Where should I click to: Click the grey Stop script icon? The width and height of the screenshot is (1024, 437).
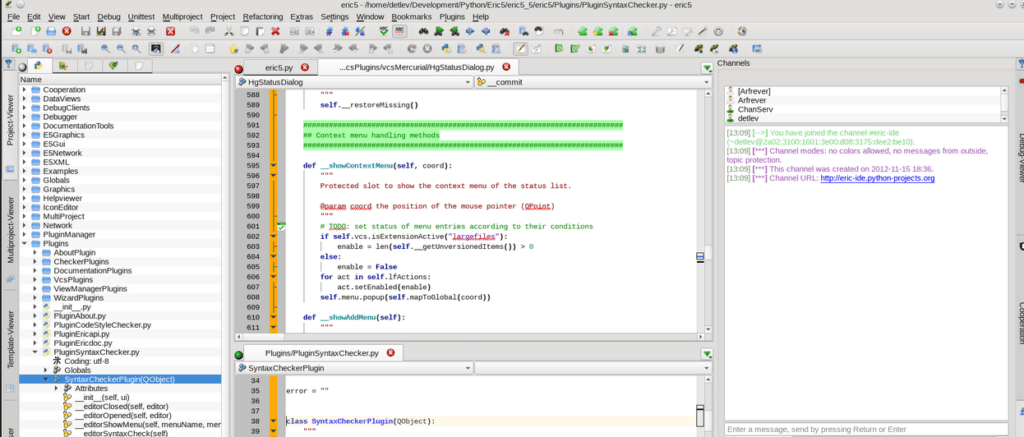point(427,48)
